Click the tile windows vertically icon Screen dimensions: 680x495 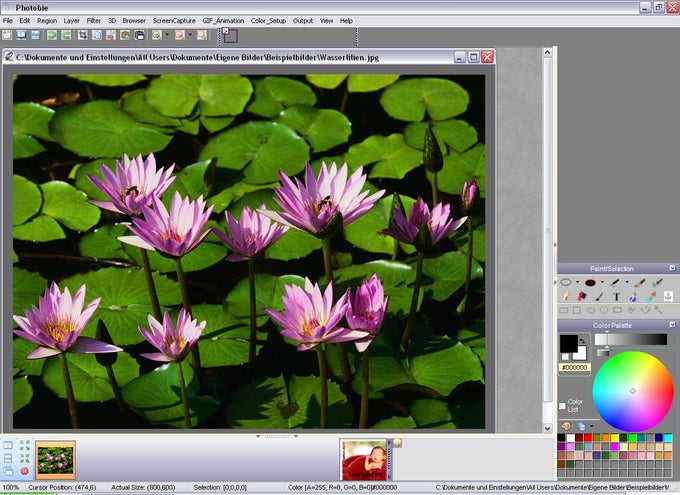[8, 445]
